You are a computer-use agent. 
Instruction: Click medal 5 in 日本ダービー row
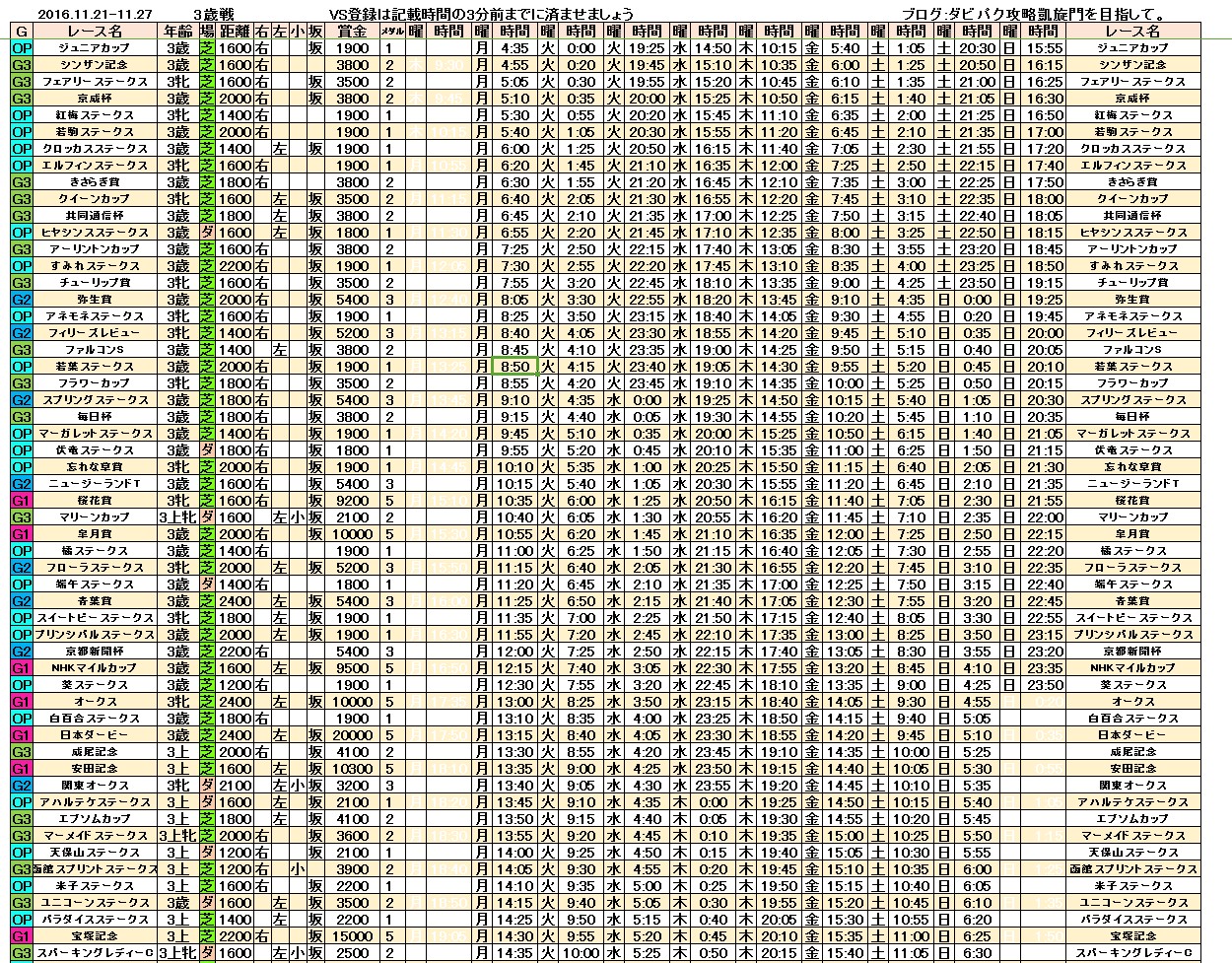[390, 735]
